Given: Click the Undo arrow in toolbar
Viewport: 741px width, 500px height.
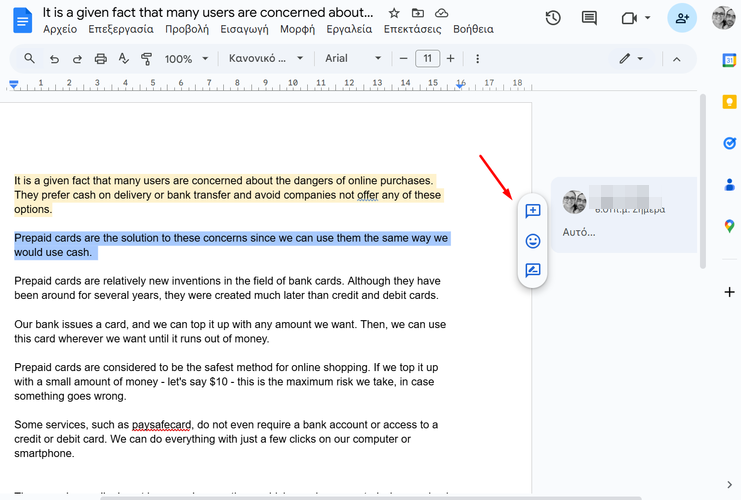Looking at the screenshot, I should point(54,59).
